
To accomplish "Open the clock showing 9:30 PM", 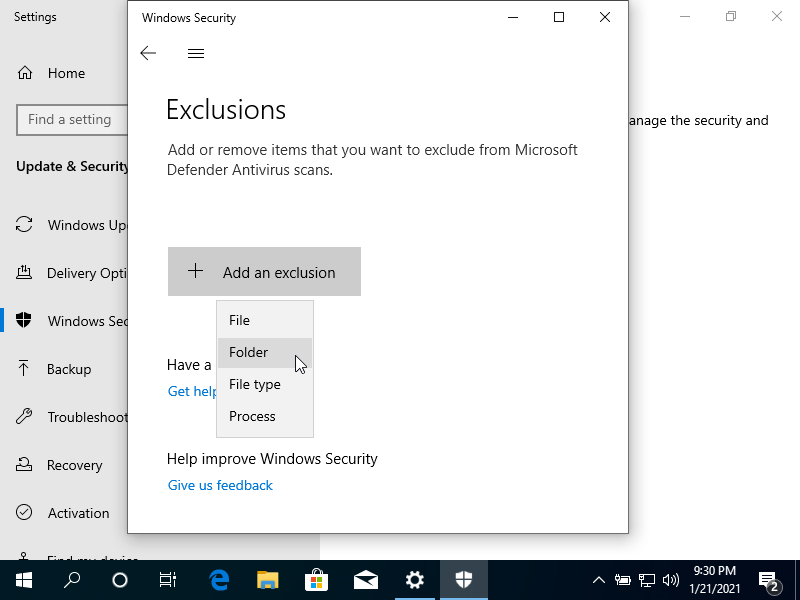I will (x=714, y=580).
